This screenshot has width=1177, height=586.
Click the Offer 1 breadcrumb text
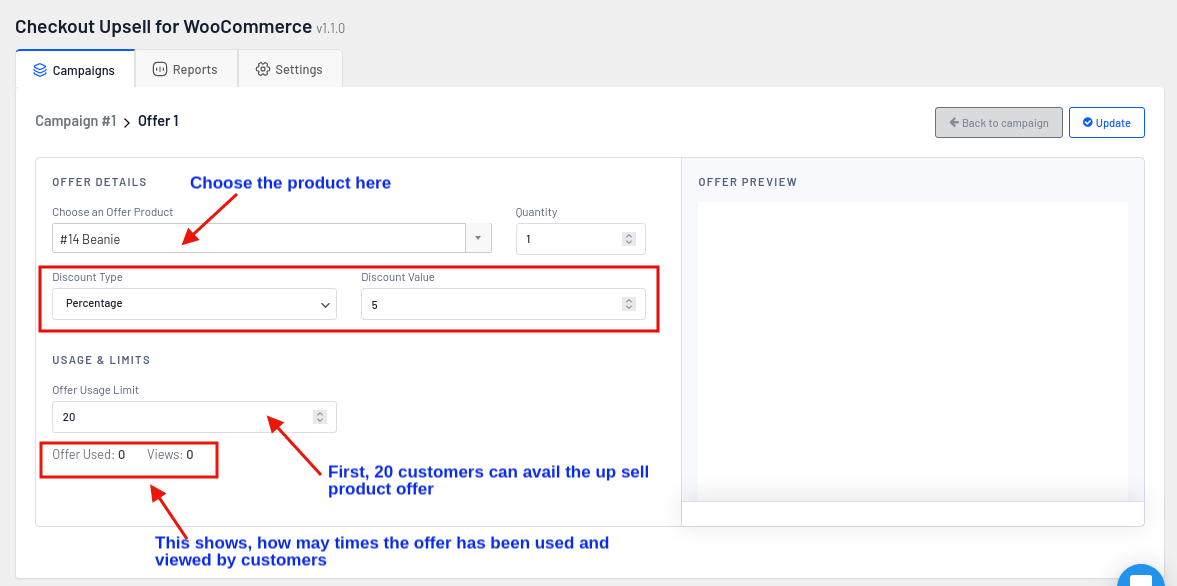coord(158,121)
